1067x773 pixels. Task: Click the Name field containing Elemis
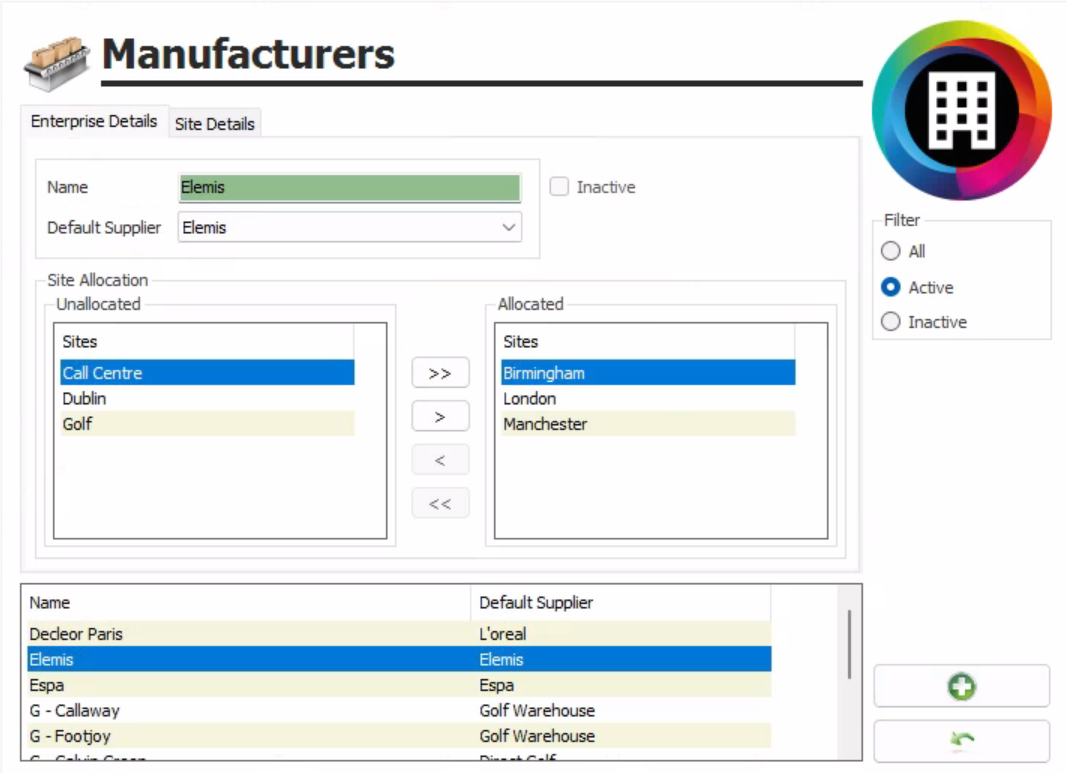click(x=350, y=188)
